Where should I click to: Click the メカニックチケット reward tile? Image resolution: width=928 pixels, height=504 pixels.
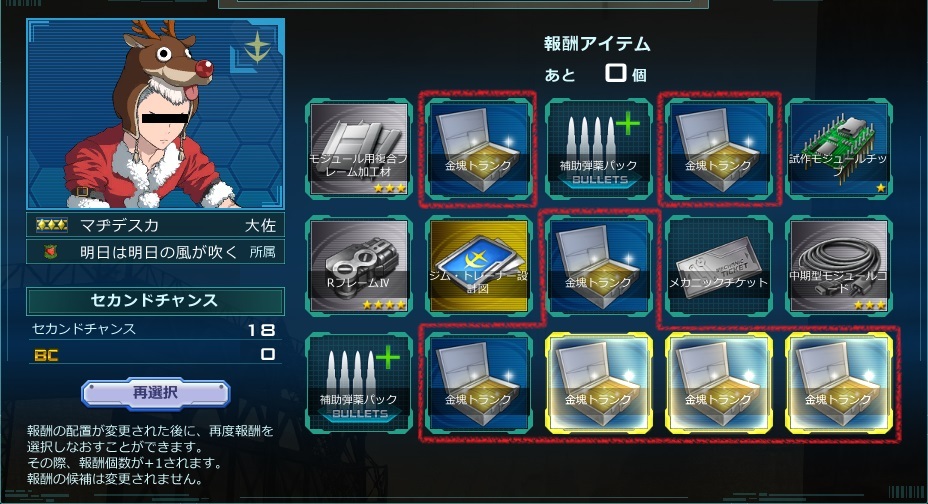click(718, 266)
